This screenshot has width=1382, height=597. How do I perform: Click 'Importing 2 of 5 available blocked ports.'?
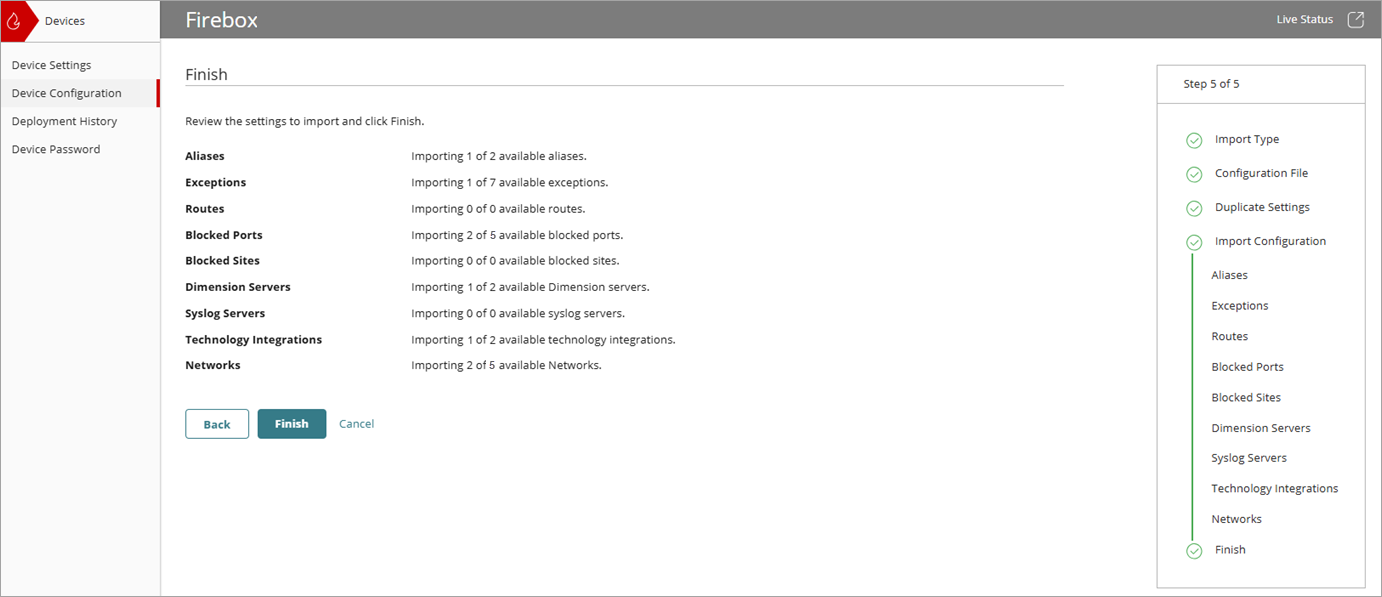click(x=517, y=235)
